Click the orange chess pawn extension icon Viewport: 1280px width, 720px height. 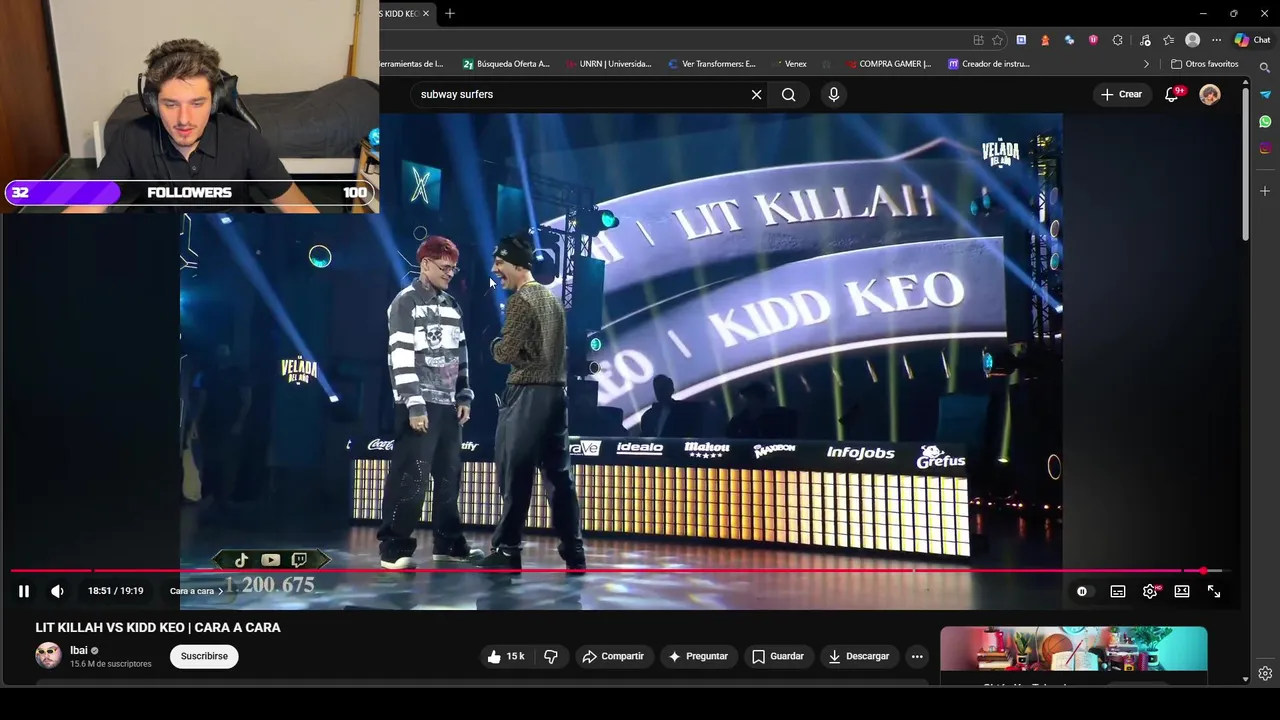[x=1045, y=40]
